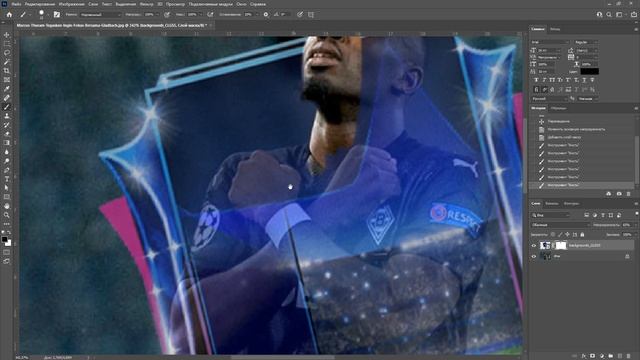Toggle lock all padlock in Layers panel
This screenshot has height=360, width=640.
[582, 235]
